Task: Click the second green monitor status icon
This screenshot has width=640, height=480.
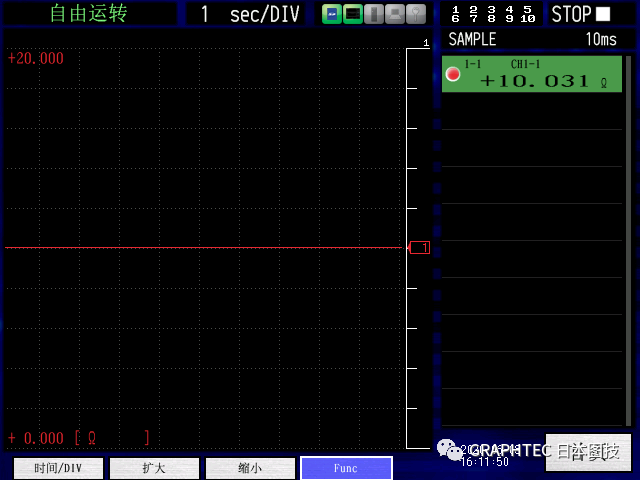Action: point(353,14)
